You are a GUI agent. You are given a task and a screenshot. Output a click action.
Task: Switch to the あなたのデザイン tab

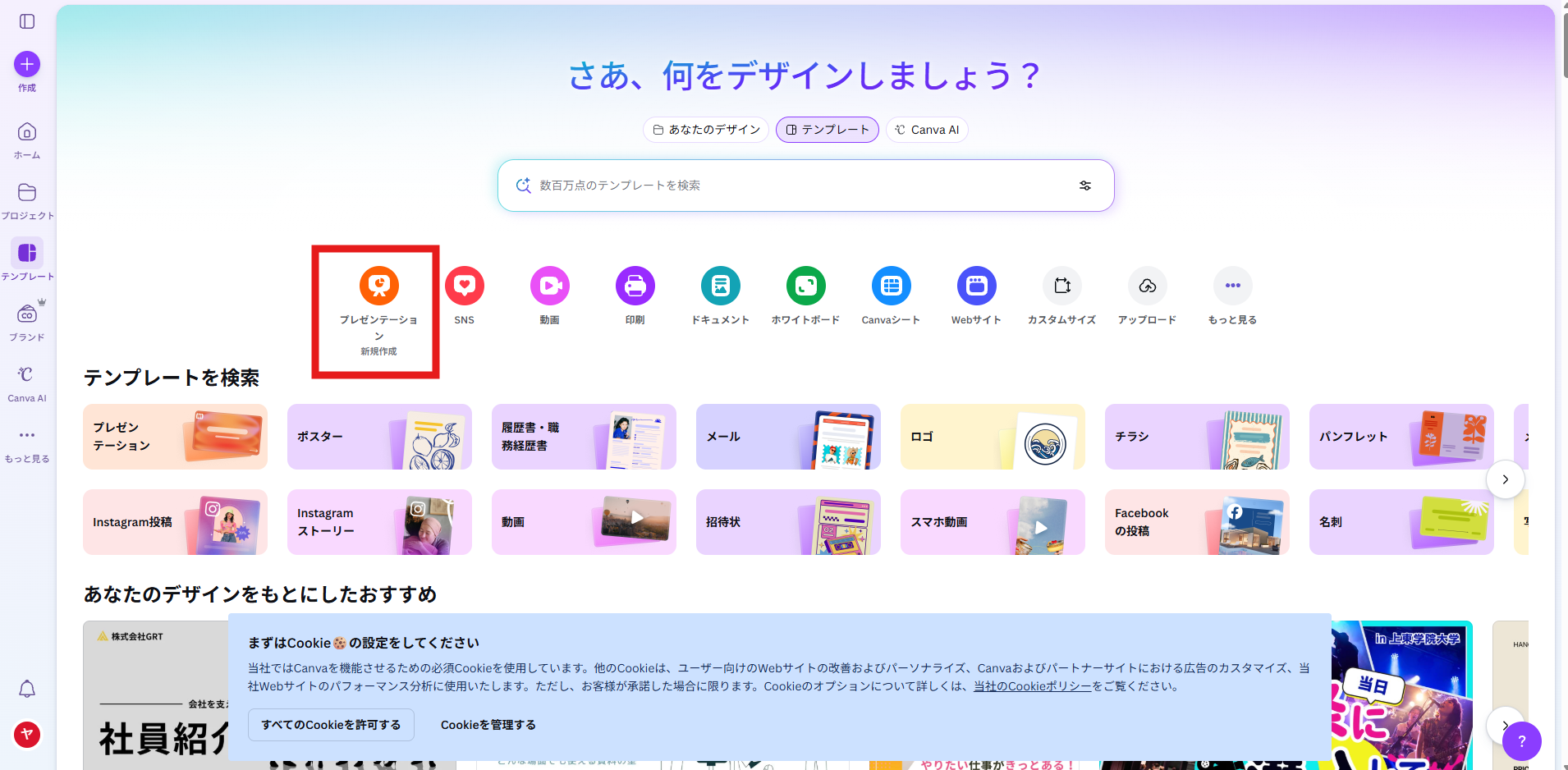pos(705,129)
